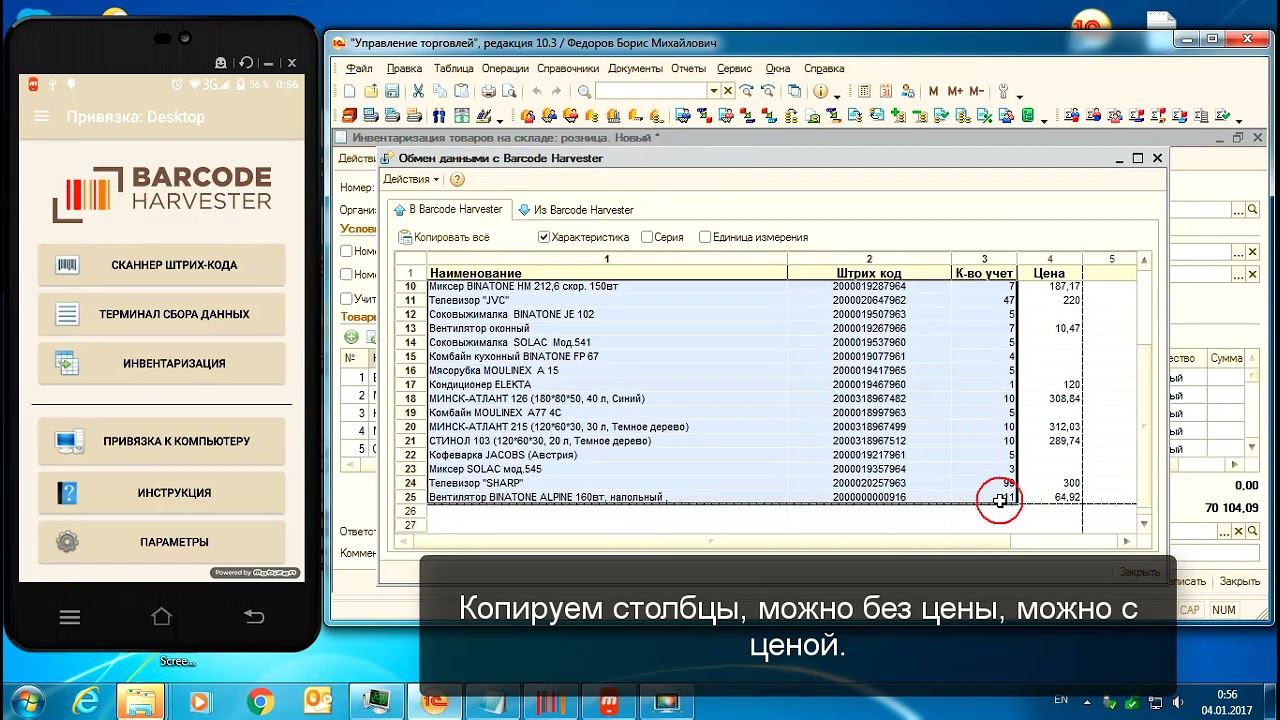Click the info help toolbar icon
The width and height of the screenshot is (1280, 720).
coord(821,91)
